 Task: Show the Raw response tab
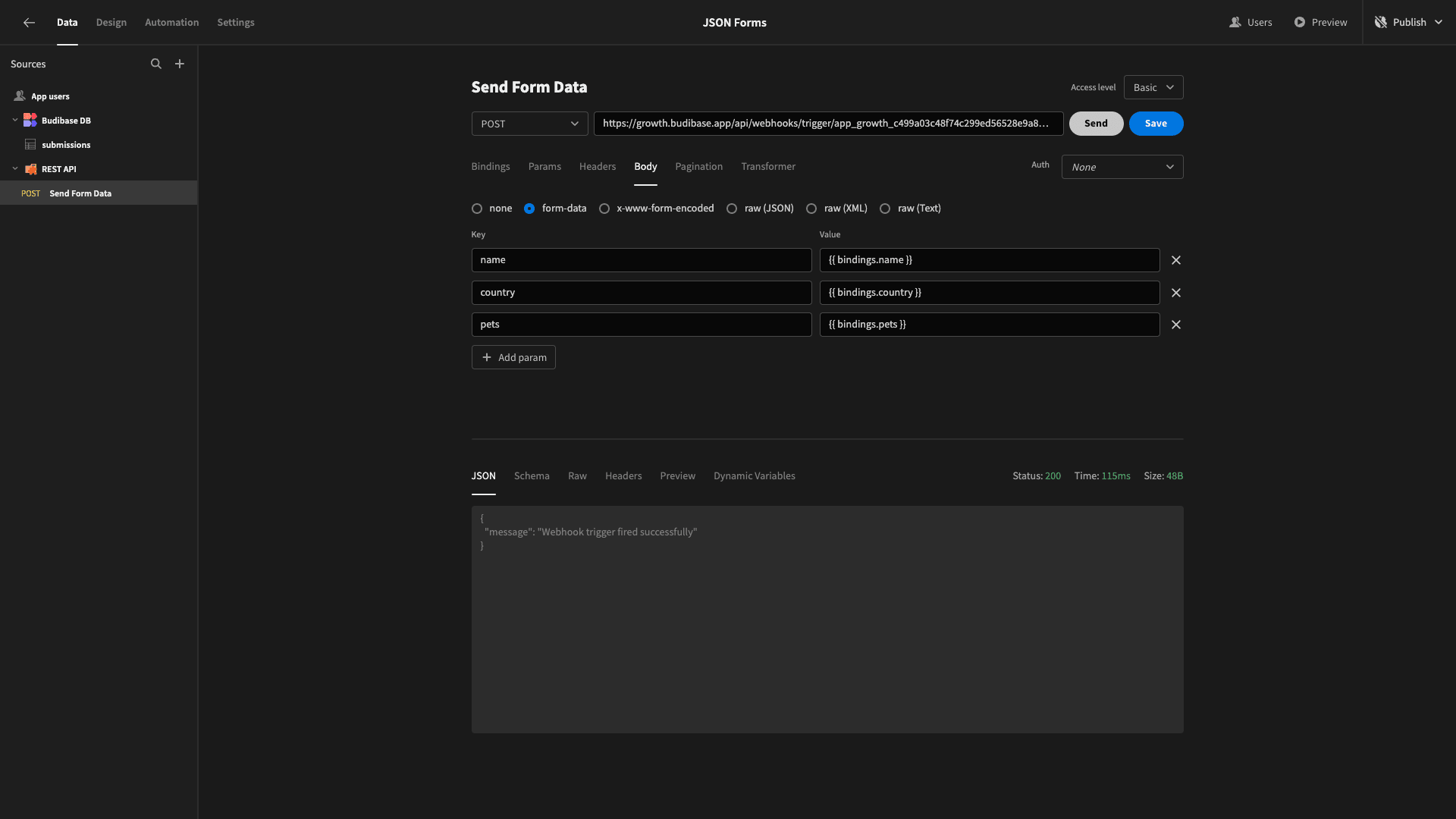pyautogui.click(x=577, y=476)
